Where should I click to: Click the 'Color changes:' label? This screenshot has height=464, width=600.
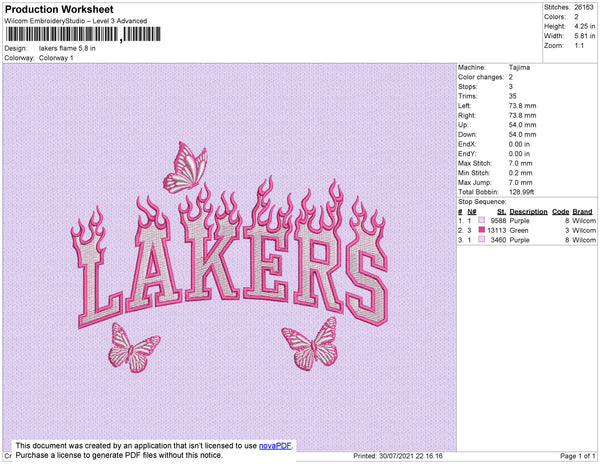[x=481, y=77]
